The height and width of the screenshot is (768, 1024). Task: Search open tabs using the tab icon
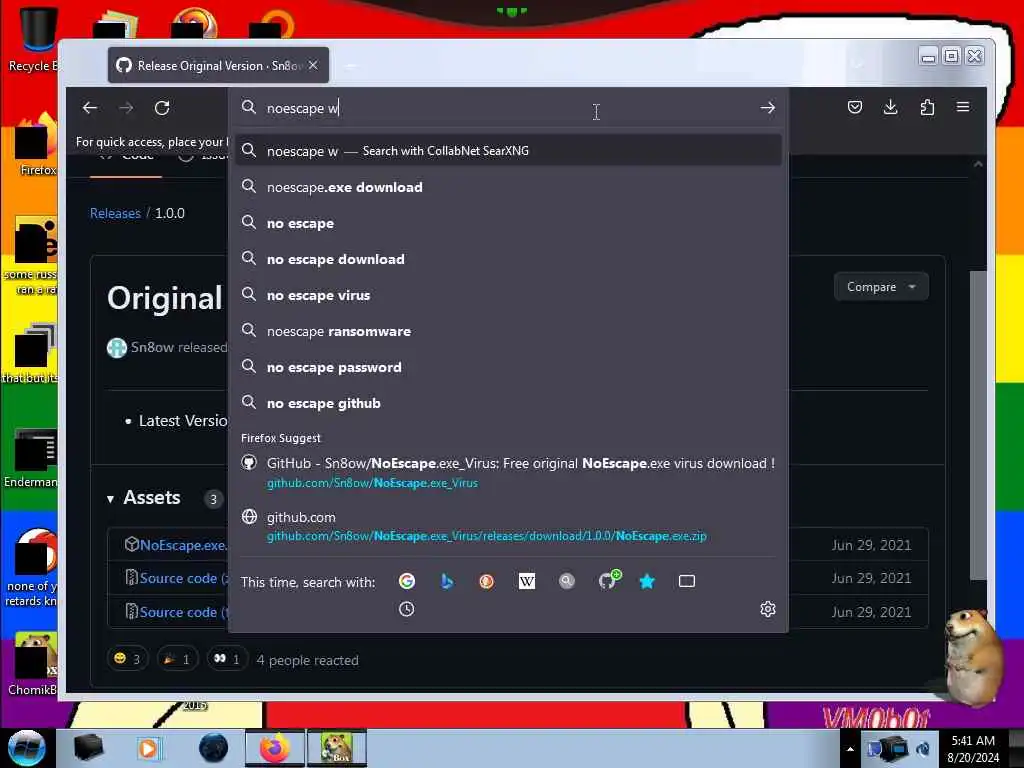(x=686, y=581)
